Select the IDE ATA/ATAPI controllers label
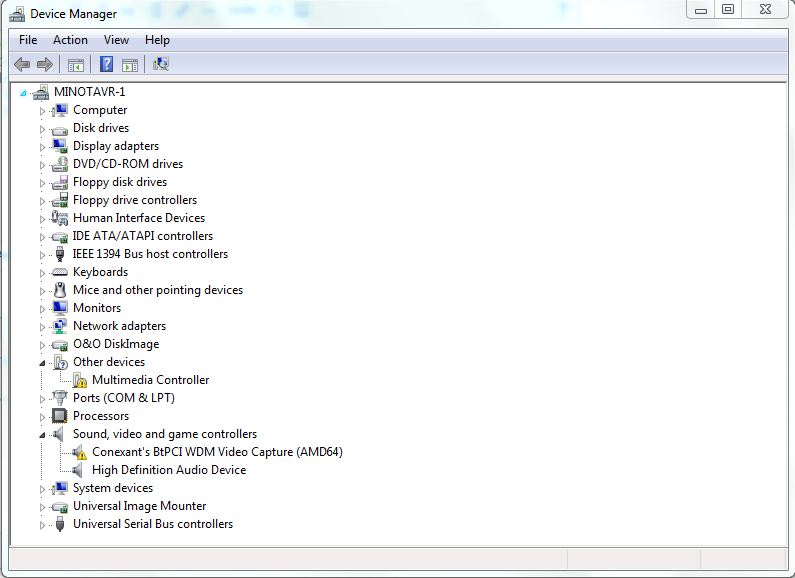 pyautogui.click(x=142, y=236)
